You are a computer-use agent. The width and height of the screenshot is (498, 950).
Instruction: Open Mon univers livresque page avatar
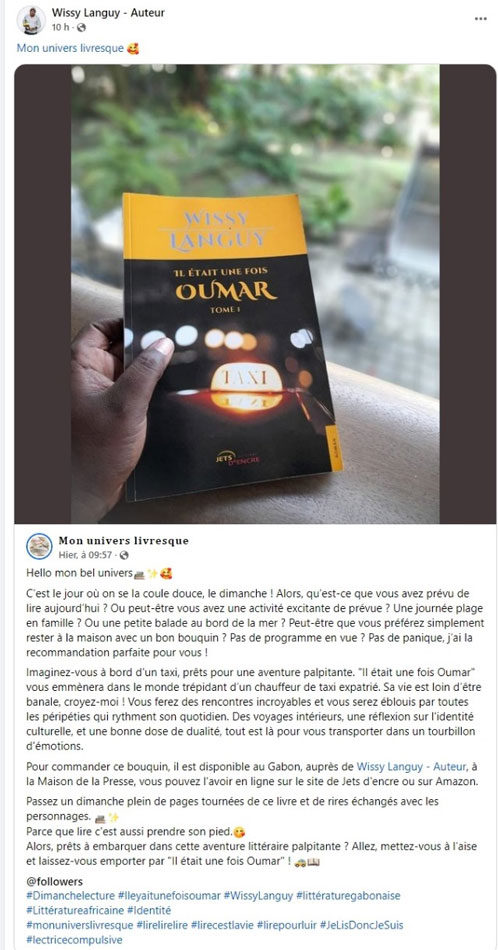tap(39, 546)
